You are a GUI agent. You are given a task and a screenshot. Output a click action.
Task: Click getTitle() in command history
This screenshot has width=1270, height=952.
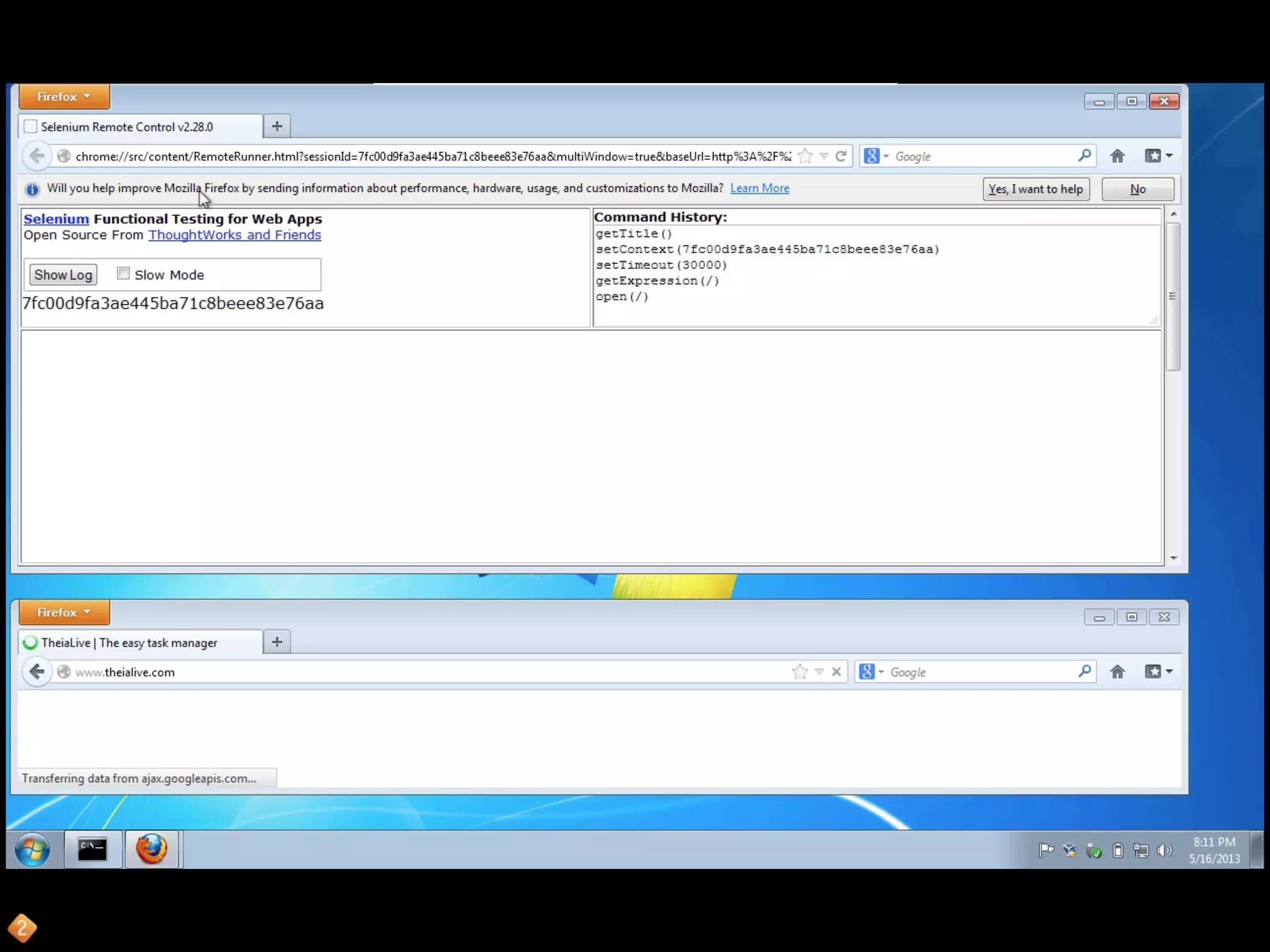(634, 234)
